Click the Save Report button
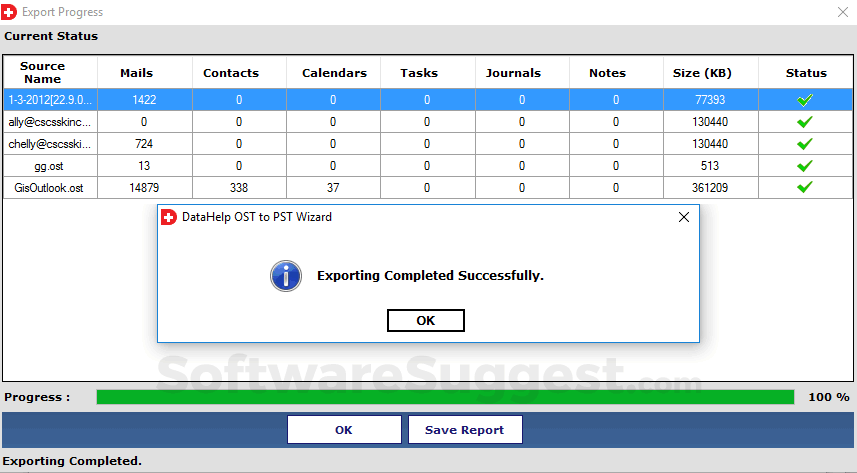 click(465, 430)
